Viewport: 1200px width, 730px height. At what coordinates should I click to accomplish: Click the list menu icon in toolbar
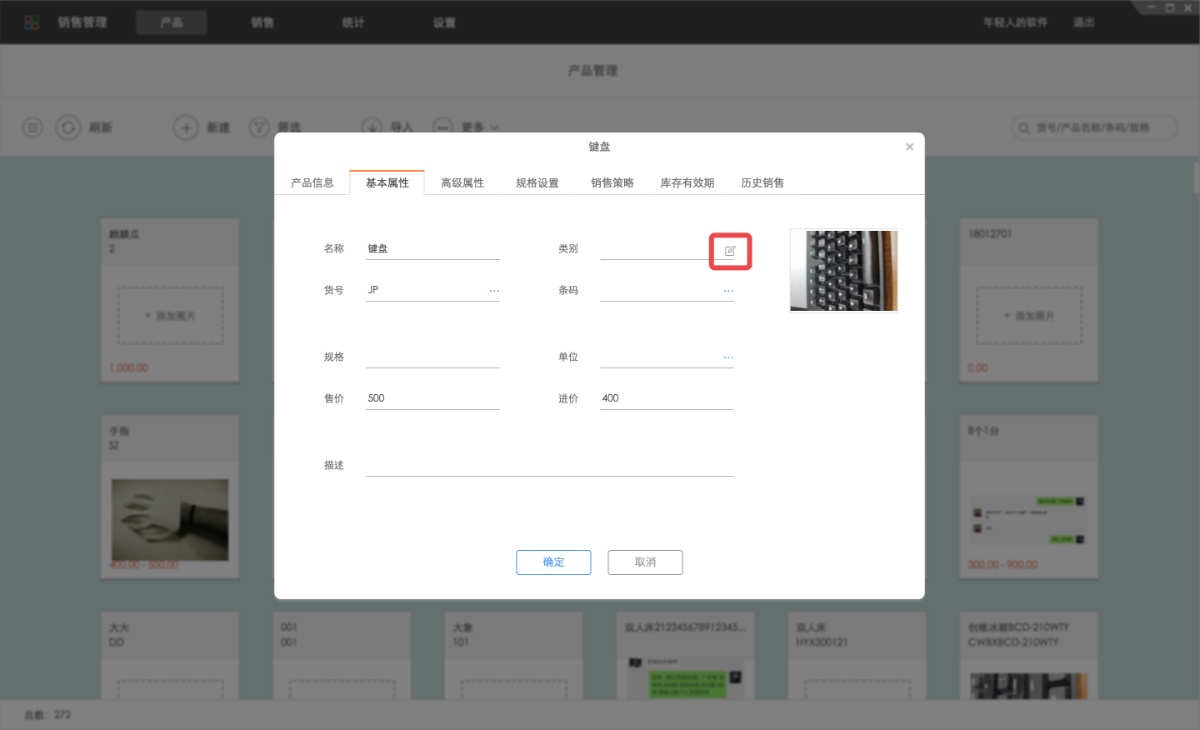point(33,127)
